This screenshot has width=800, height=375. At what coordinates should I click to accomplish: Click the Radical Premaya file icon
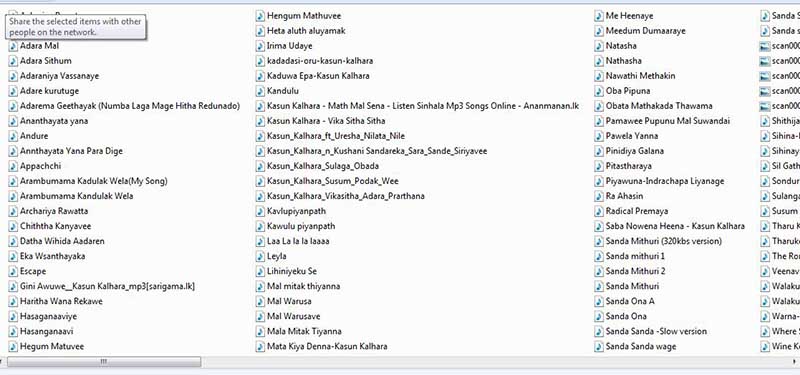point(599,211)
